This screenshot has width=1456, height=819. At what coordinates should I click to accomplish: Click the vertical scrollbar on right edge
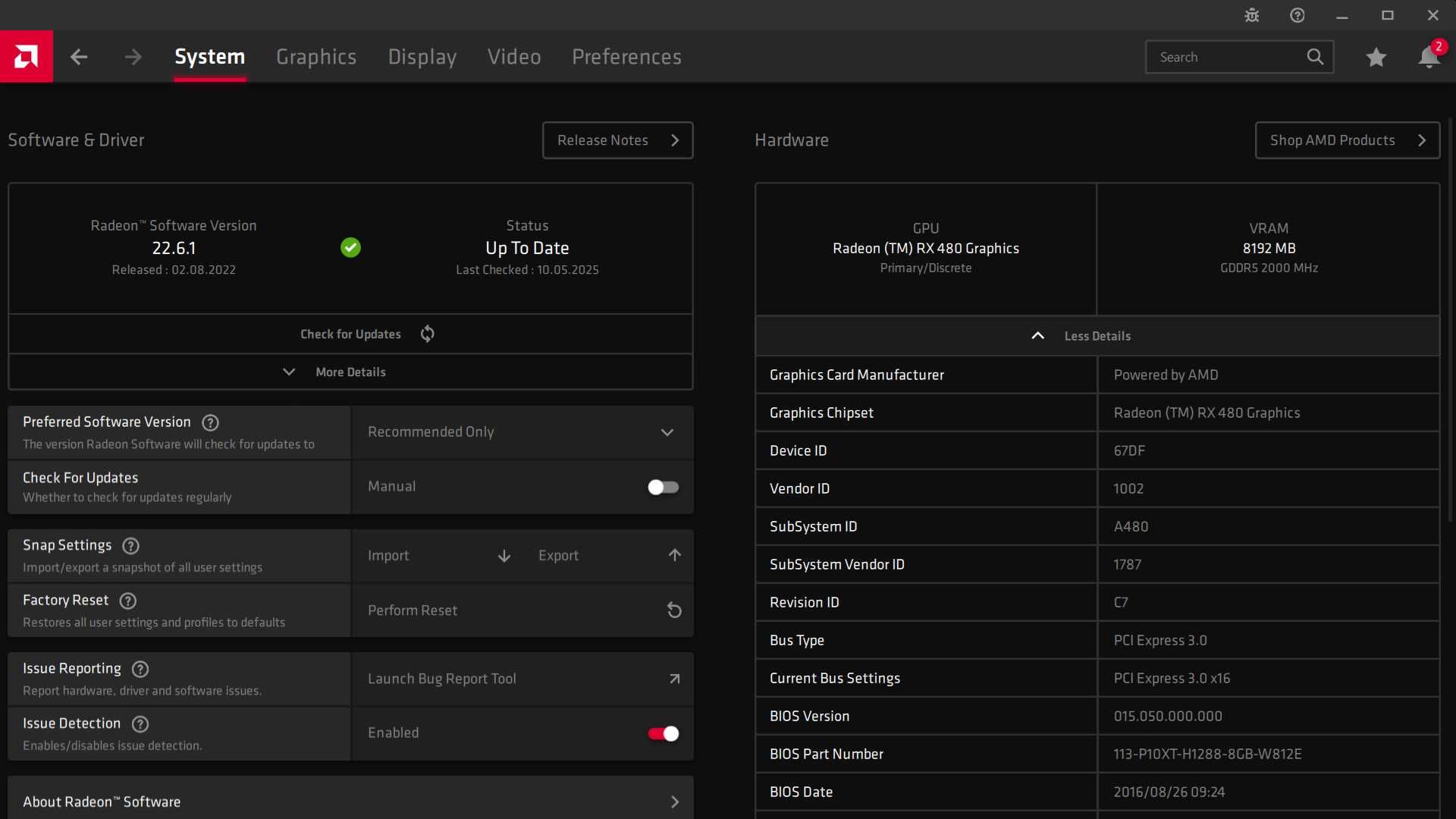pyautogui.click(x=1451, y=318)
